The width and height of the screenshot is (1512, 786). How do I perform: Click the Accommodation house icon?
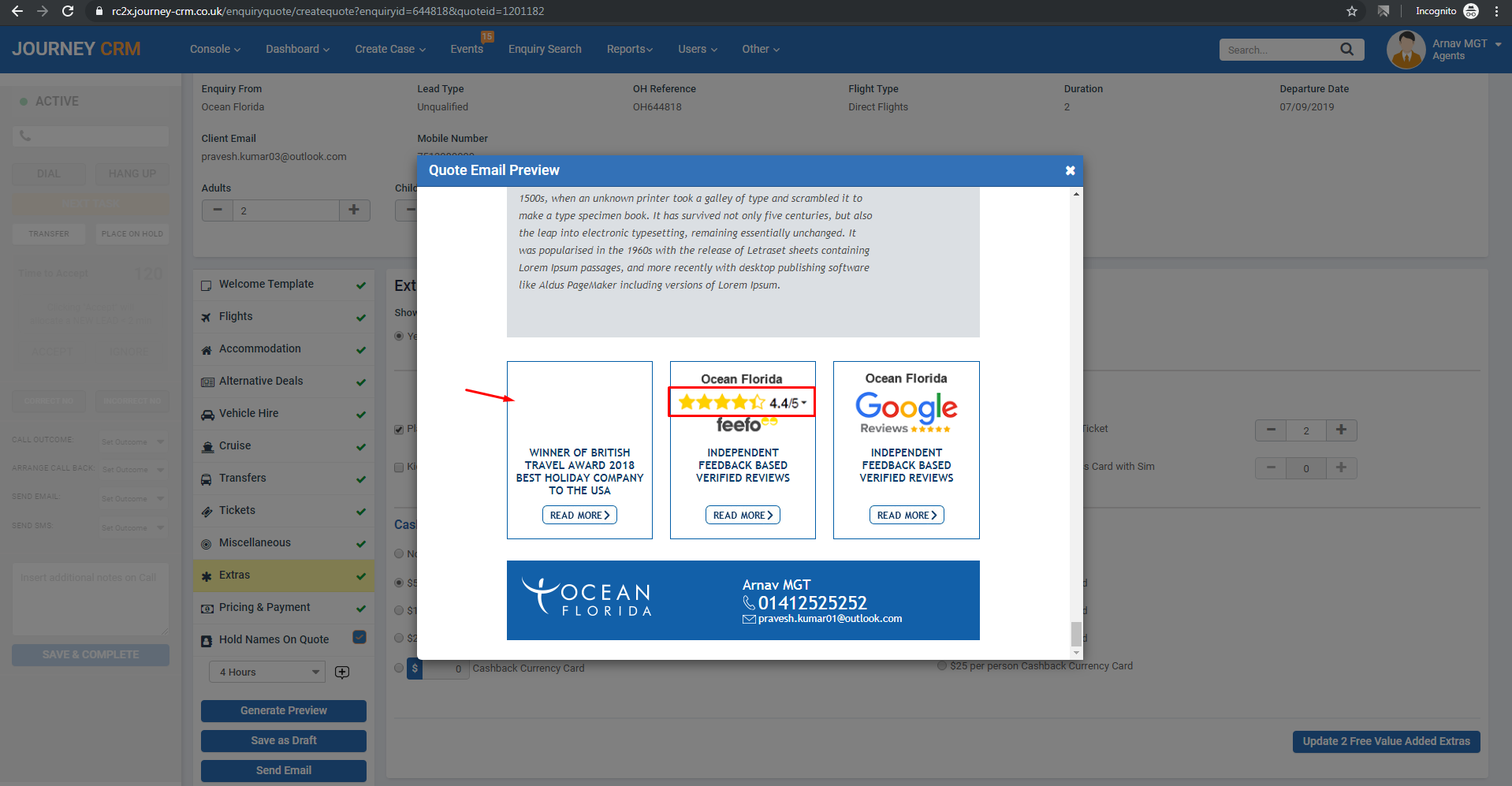pyautogui.click(x=207, y=349)
